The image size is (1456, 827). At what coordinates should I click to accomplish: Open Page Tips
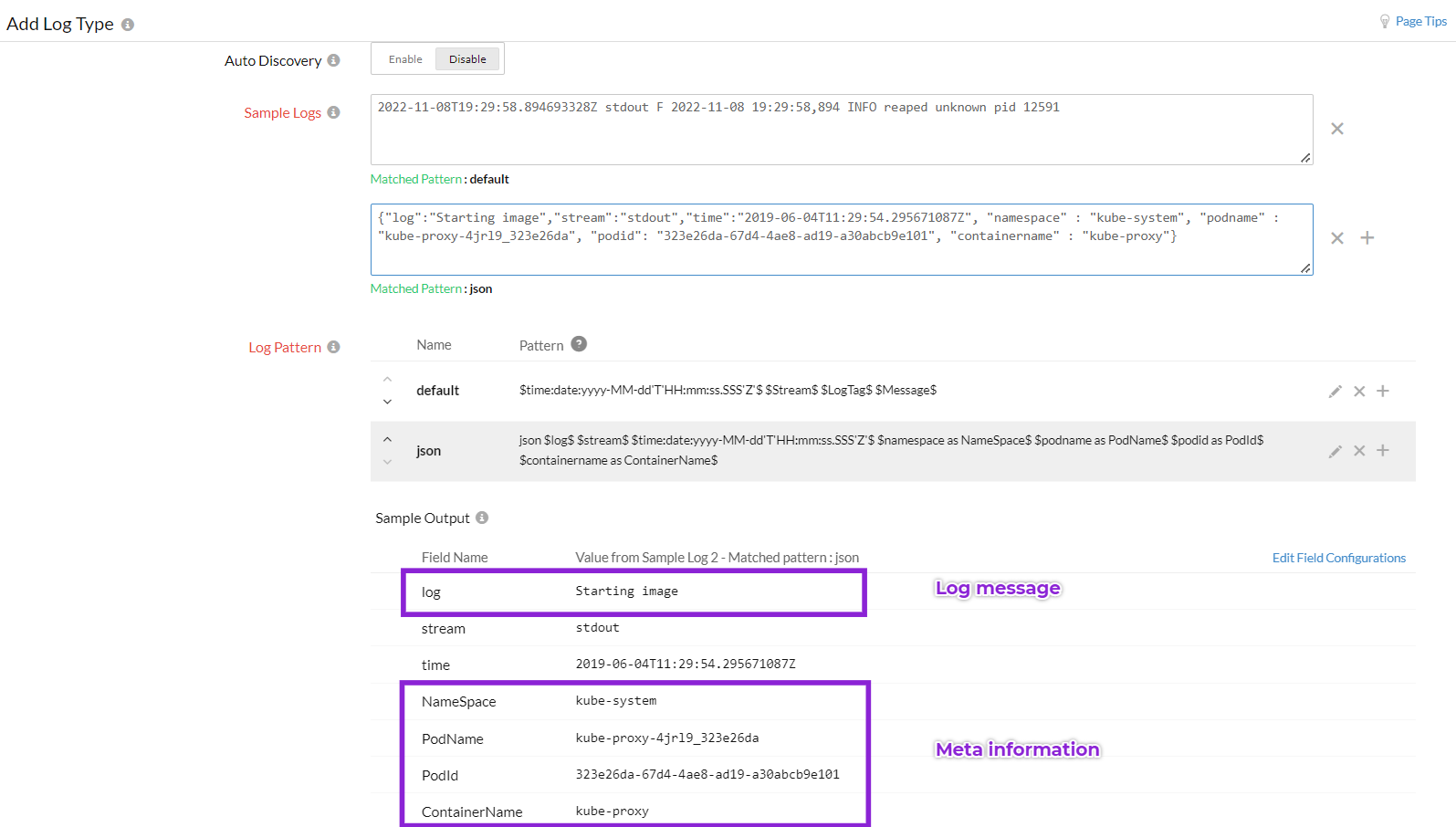point(1419,21)
